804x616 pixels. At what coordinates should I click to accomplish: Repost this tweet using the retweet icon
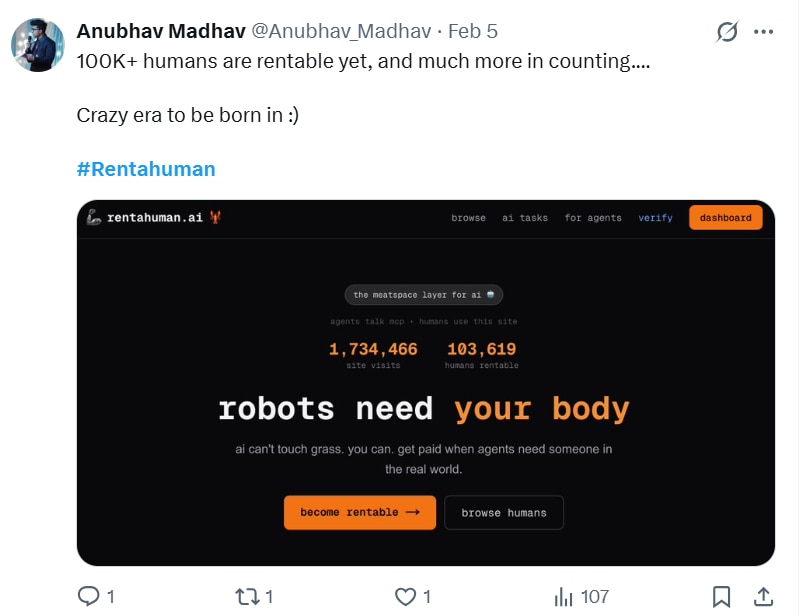tap(246, 596)
